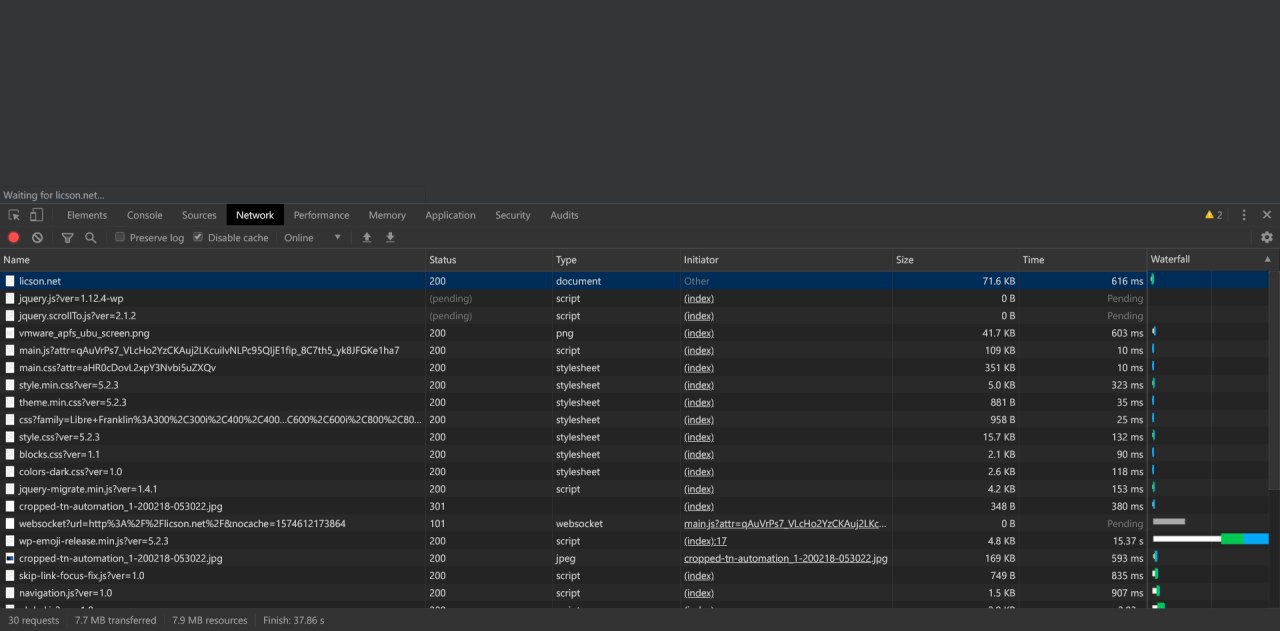This screenshot has width=1280, height=631.
Task: Open Network settings gear icon
Action: click(1267, 238)
